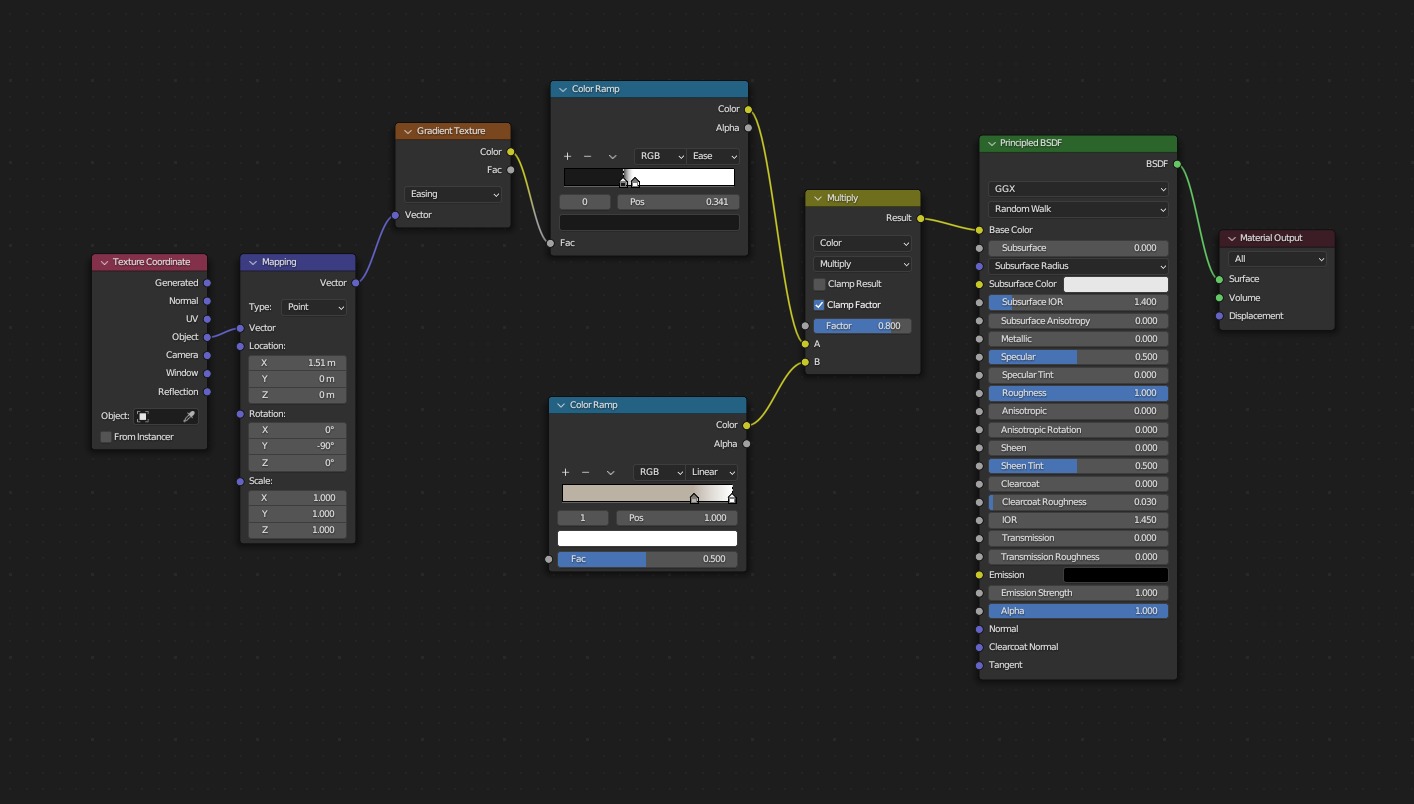Click the Roughness slider in Principled BSDF
The image size is (1414, 804).
click(x=1078, y=393)
